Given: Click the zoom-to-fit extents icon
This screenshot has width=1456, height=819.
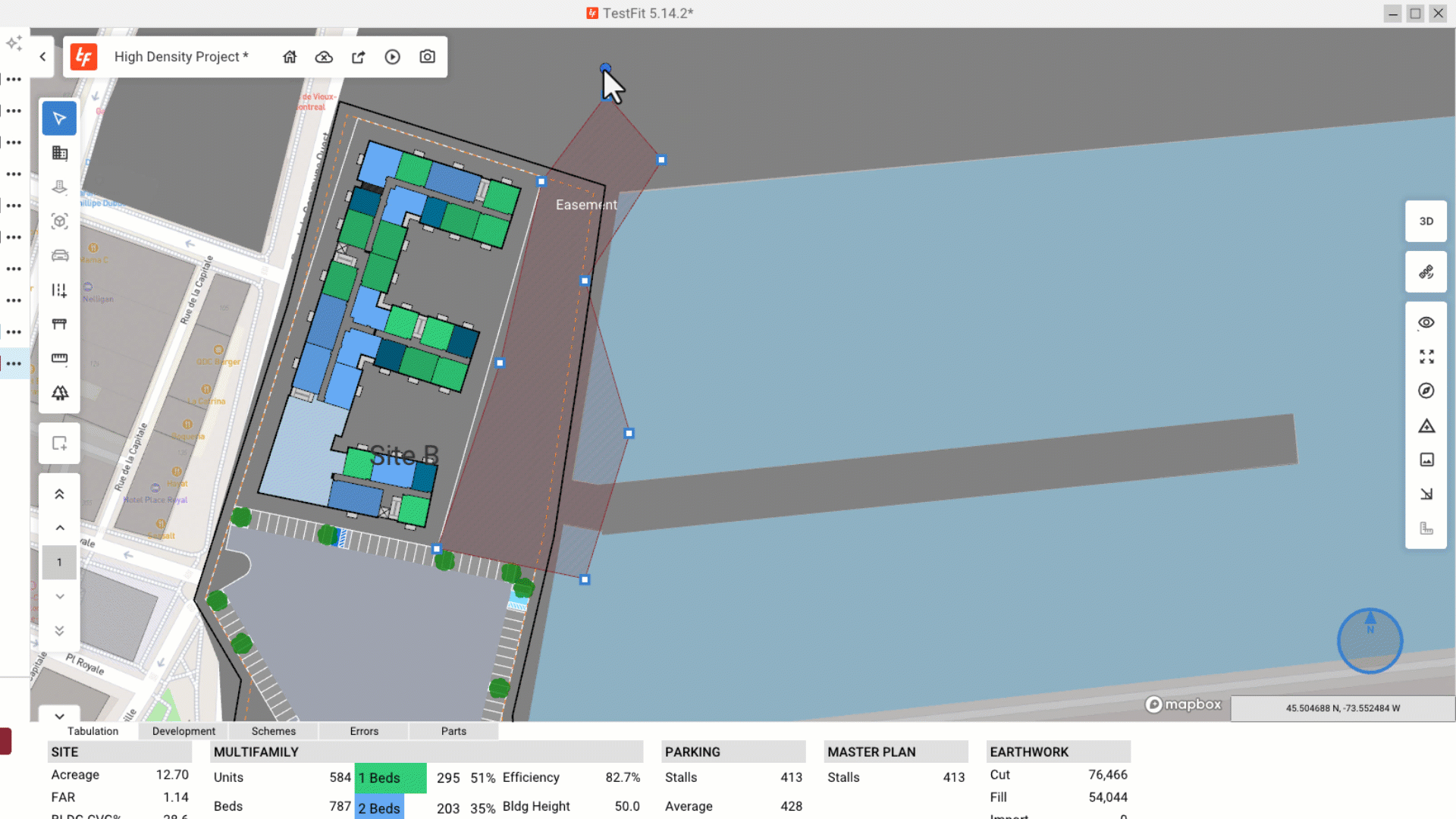Looking at the screenshot, I should 1426,356.
